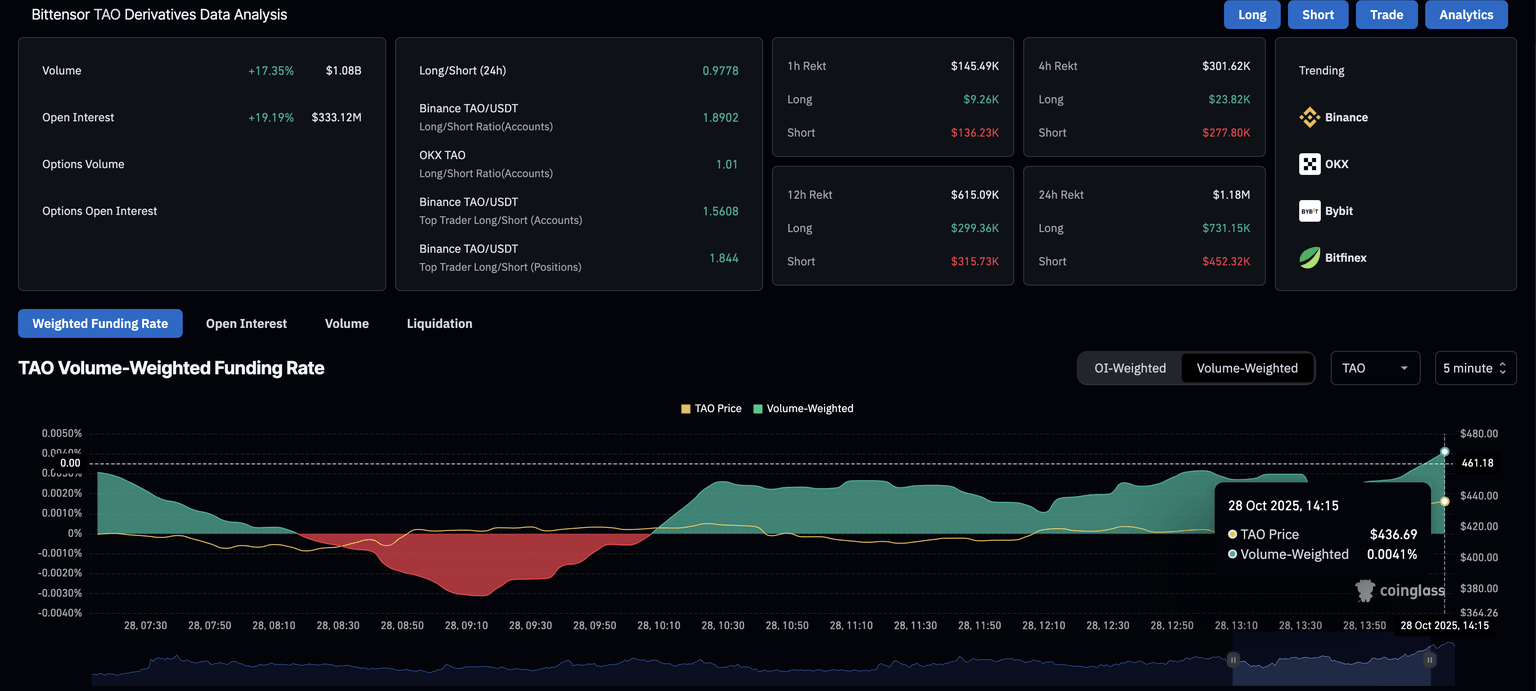Click the Trade button
The width and height of the screenshot is (1536, 691).
coord(1386,15)
